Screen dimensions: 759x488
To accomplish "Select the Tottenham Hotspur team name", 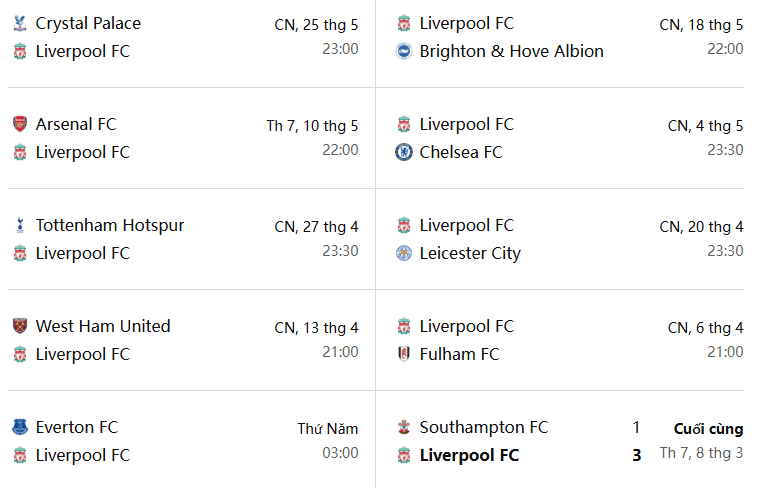I will click(110, 226).
